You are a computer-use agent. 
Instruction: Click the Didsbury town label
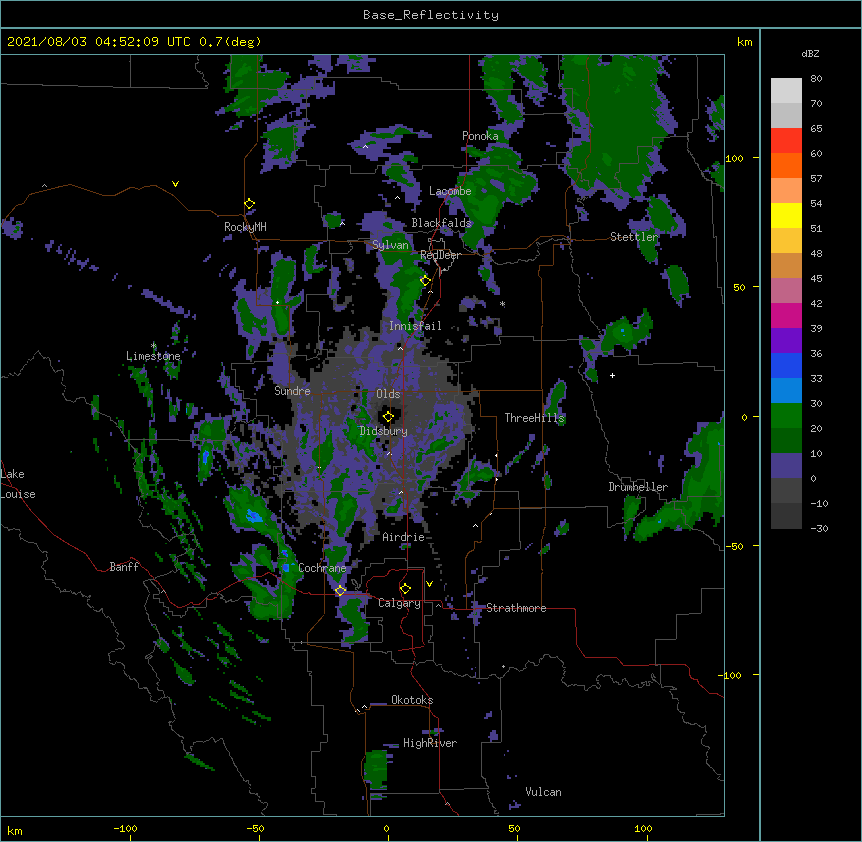pyautogui.click(x=383, y=431)
